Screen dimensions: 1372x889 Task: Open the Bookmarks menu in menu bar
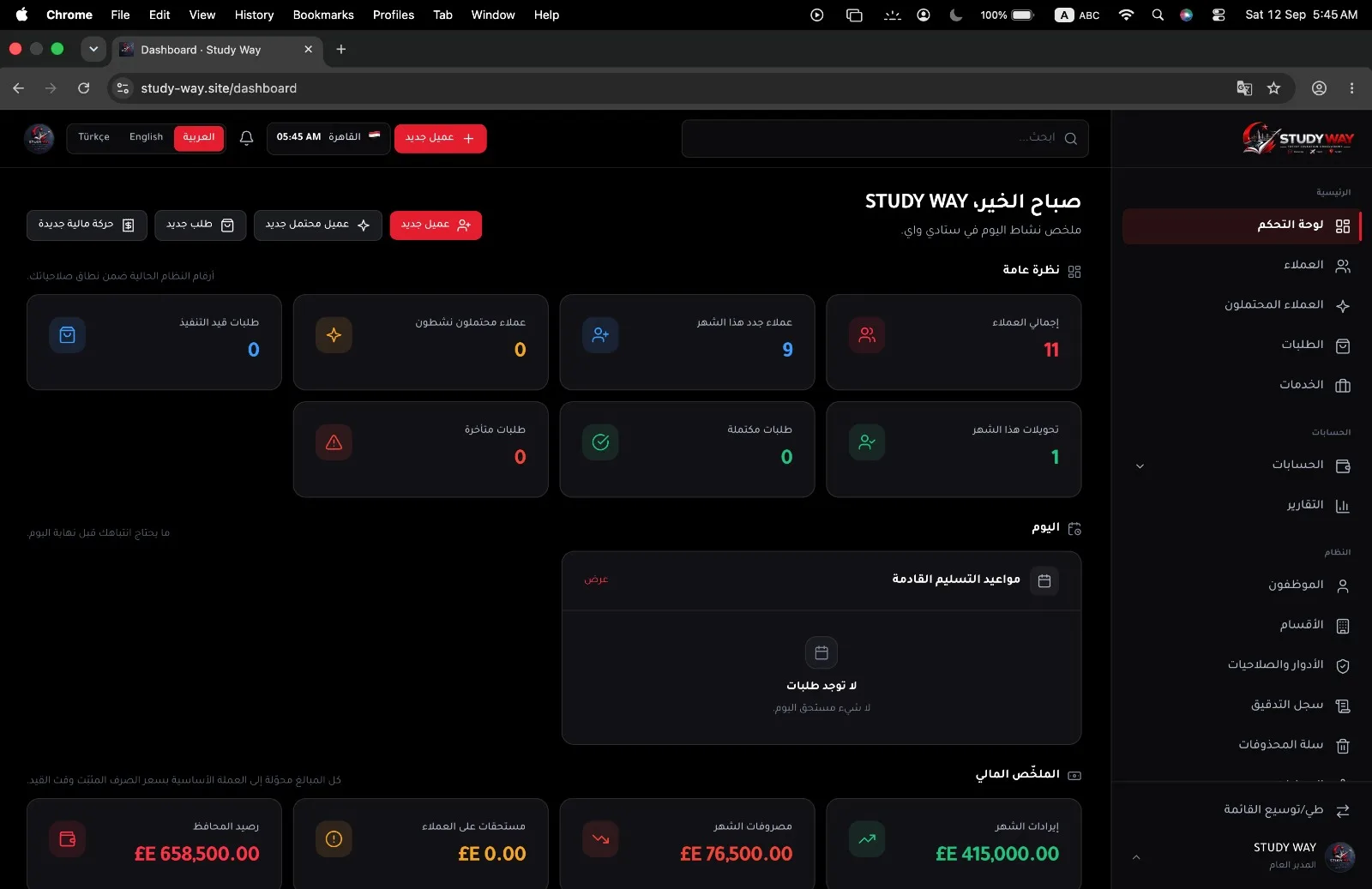tap(323, 15)
